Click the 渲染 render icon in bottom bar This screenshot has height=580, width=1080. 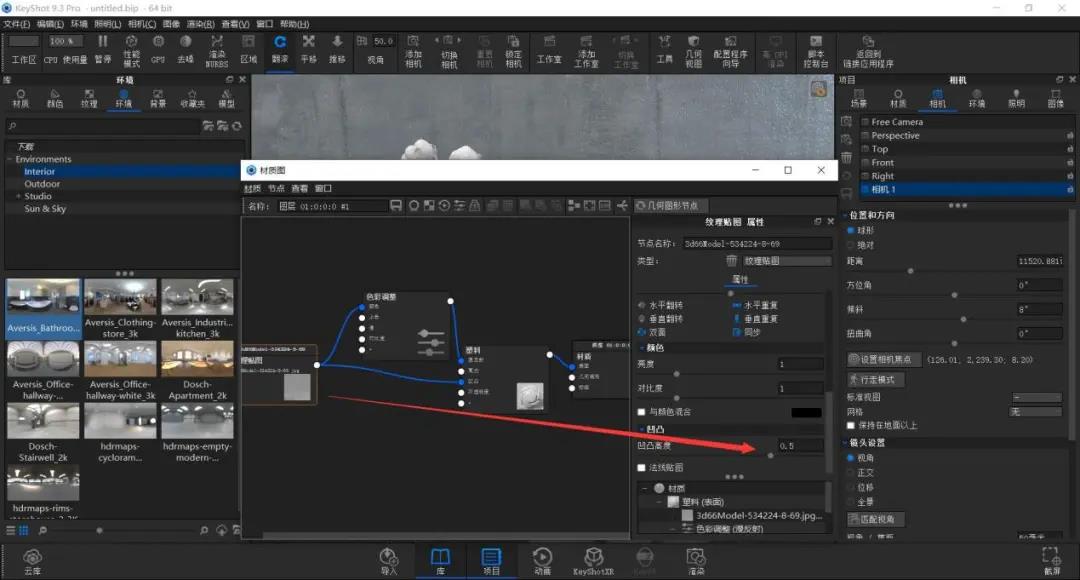coord(696,557)
